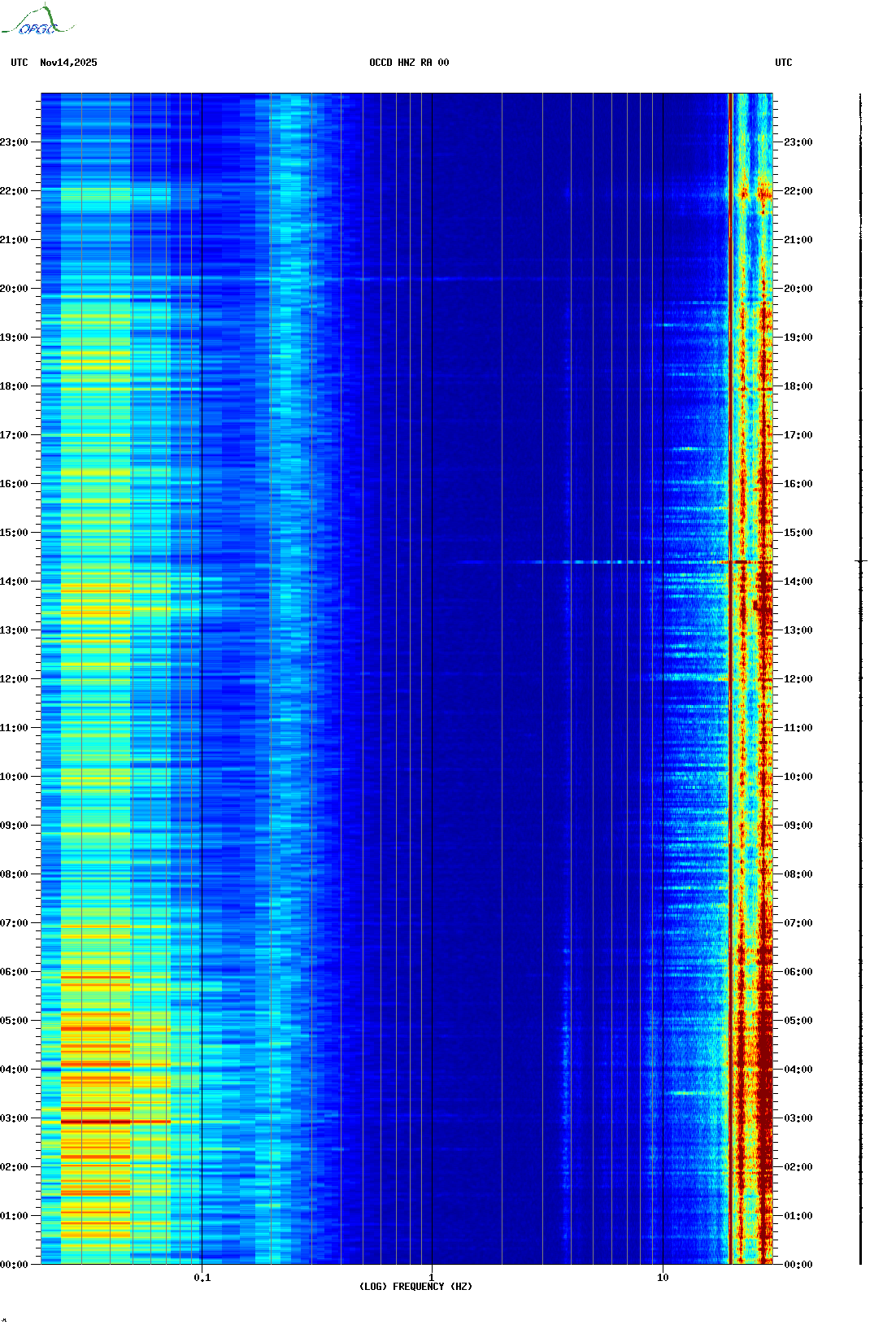Select the station title OCCD HNZ RA 00
The height and width of the screenshot is (1329, 896).
[408, 63]
